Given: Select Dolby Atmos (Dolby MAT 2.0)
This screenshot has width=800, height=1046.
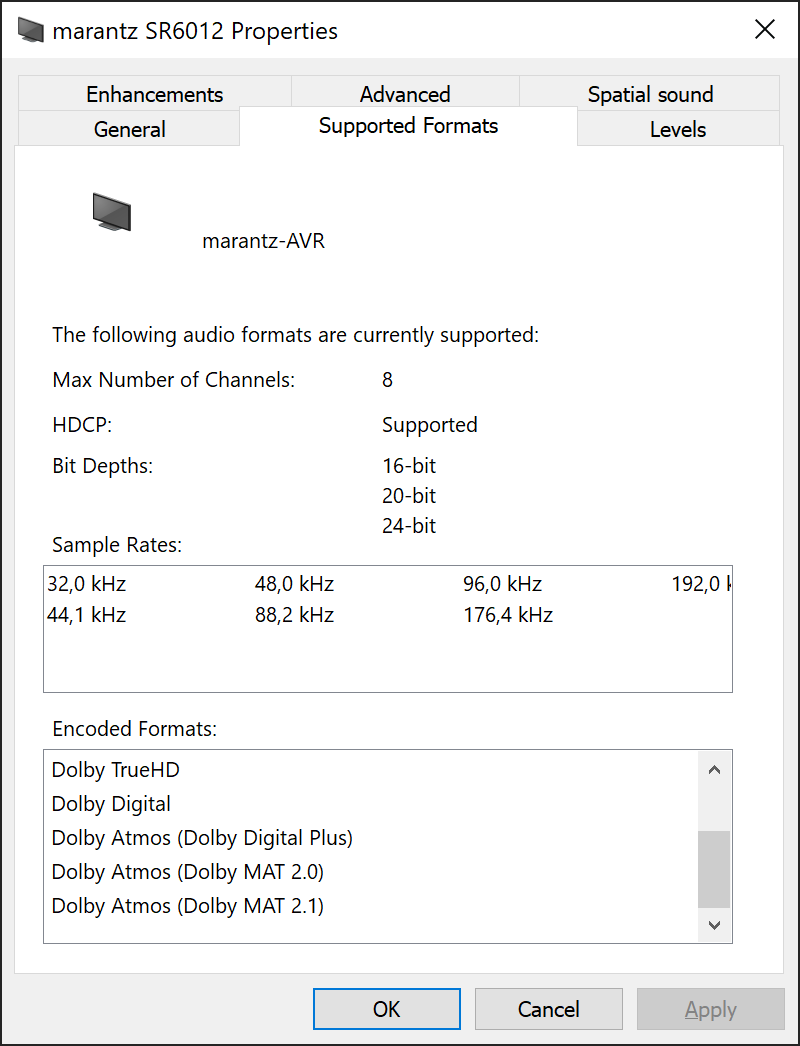Looking at the screenshot, I should (x=188, y=872).
